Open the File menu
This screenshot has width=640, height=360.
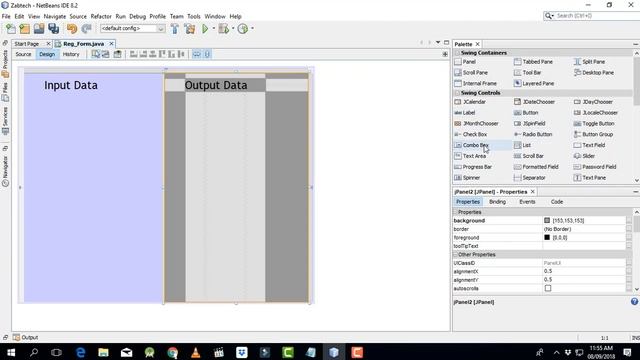pos(6,16)
